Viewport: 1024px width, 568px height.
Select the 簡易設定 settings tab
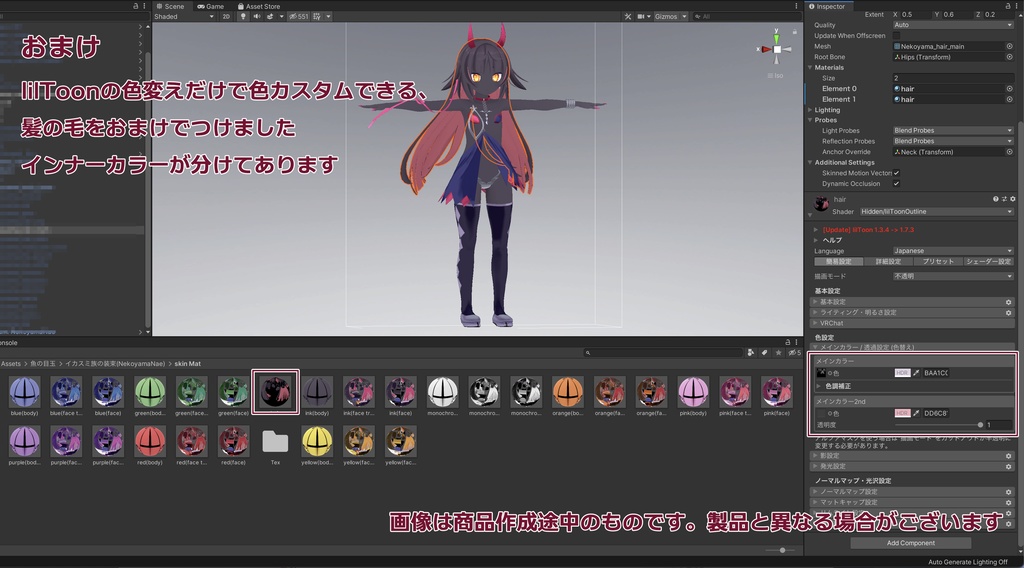tap(839, 261)
